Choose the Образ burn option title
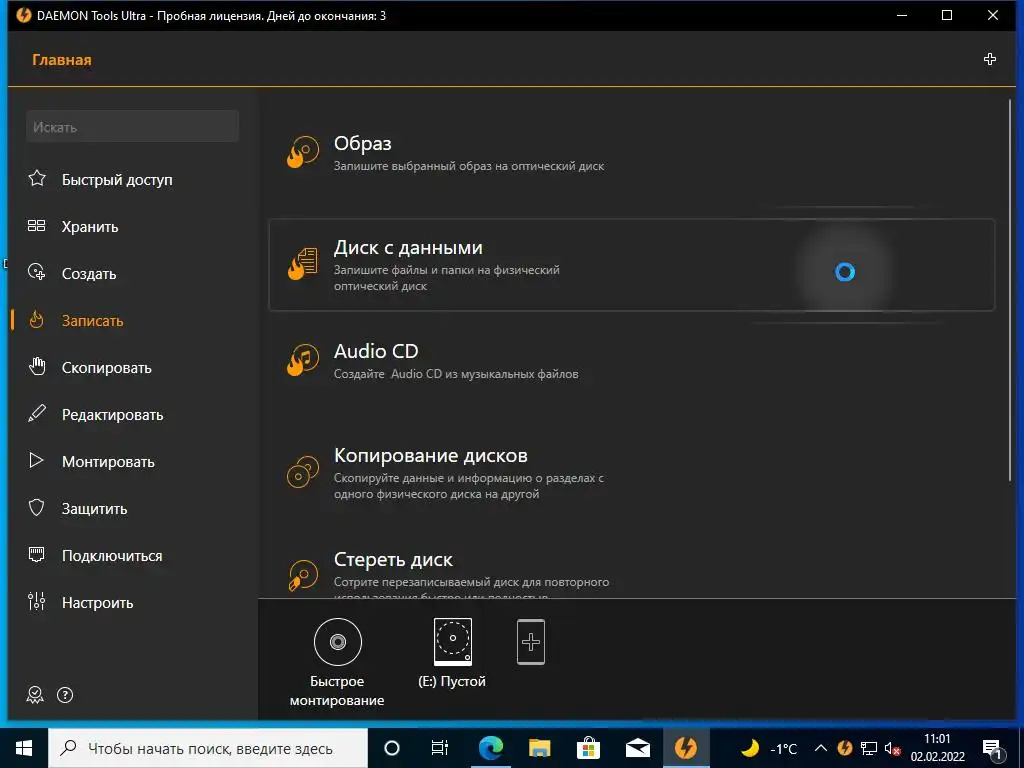Image resolution: width=1024 pixels, height=768 pixels. (362, 144)
